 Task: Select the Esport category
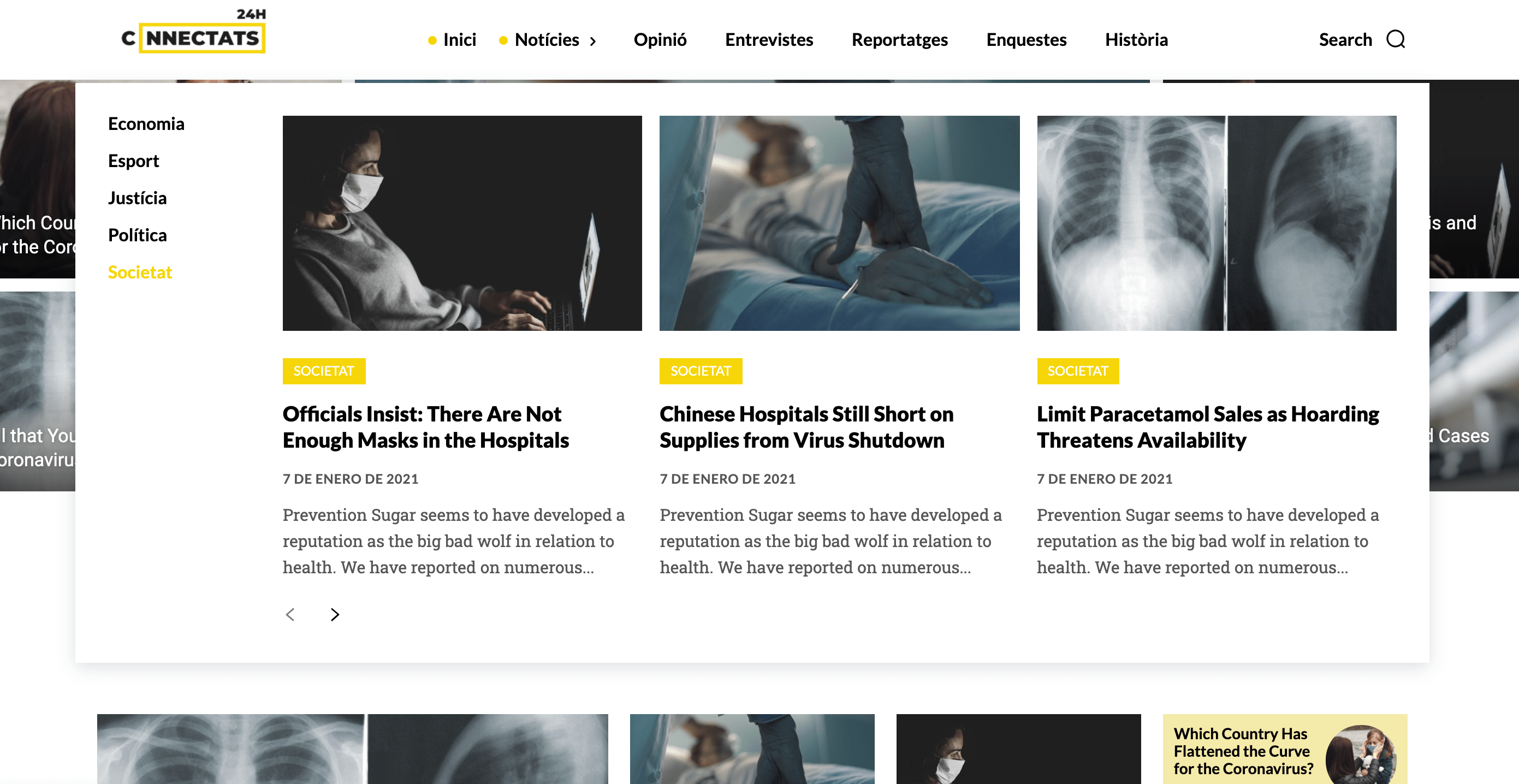[133, 161]
